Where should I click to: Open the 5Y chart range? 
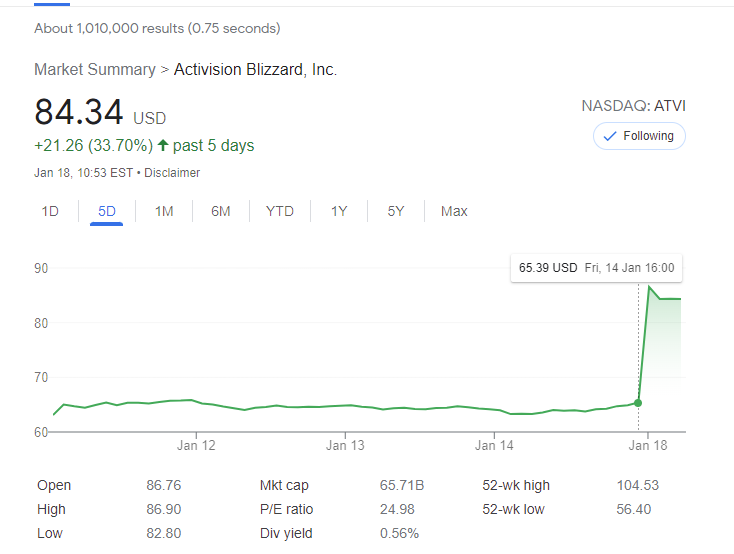point(396,211)
